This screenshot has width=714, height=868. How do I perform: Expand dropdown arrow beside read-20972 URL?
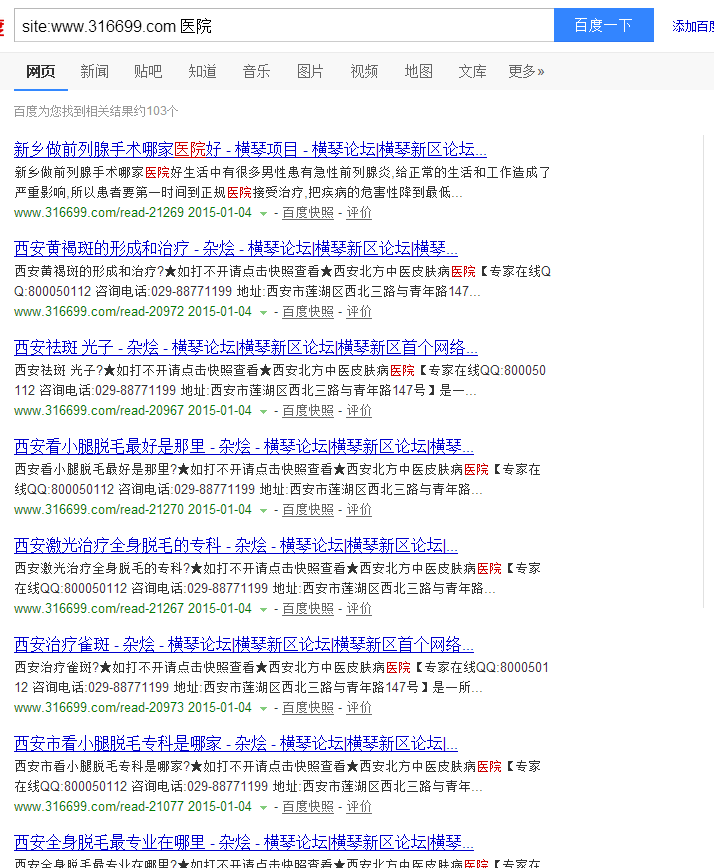[263, 313]
